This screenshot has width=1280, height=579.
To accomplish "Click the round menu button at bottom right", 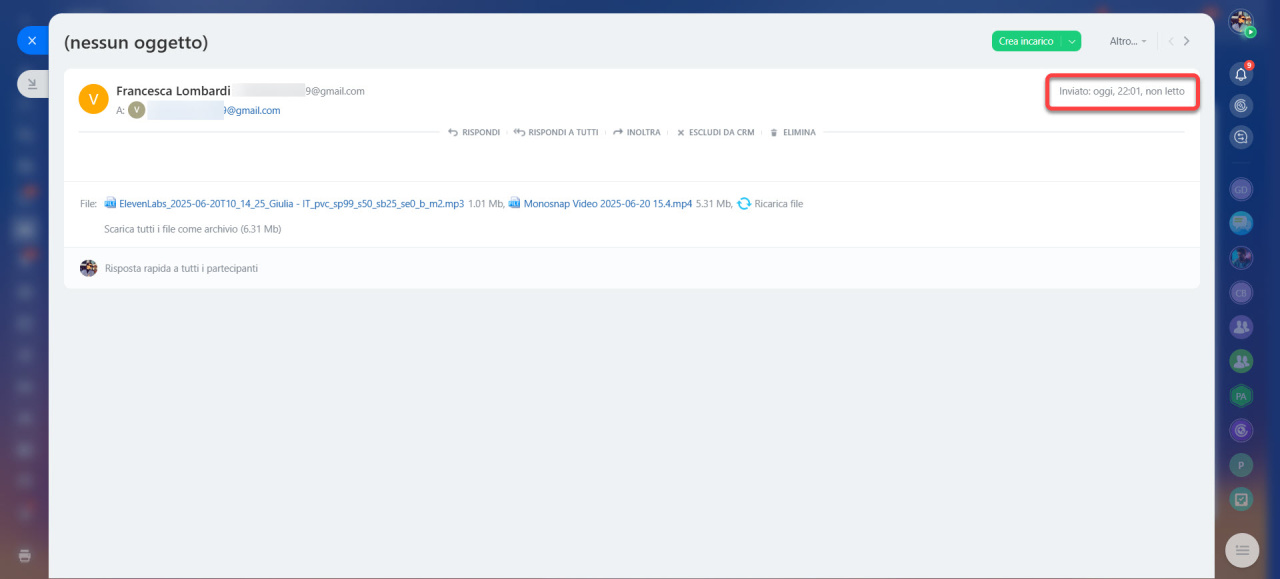I will pos(1241,550).
